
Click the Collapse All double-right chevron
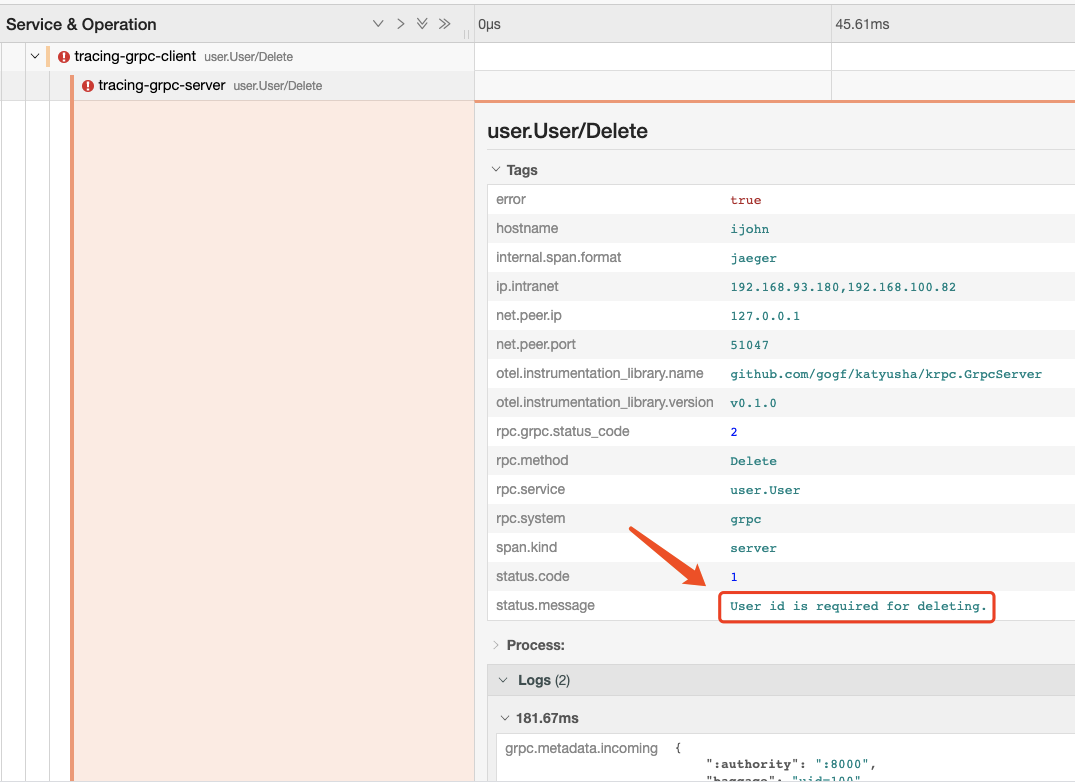(x=444, y=24)
